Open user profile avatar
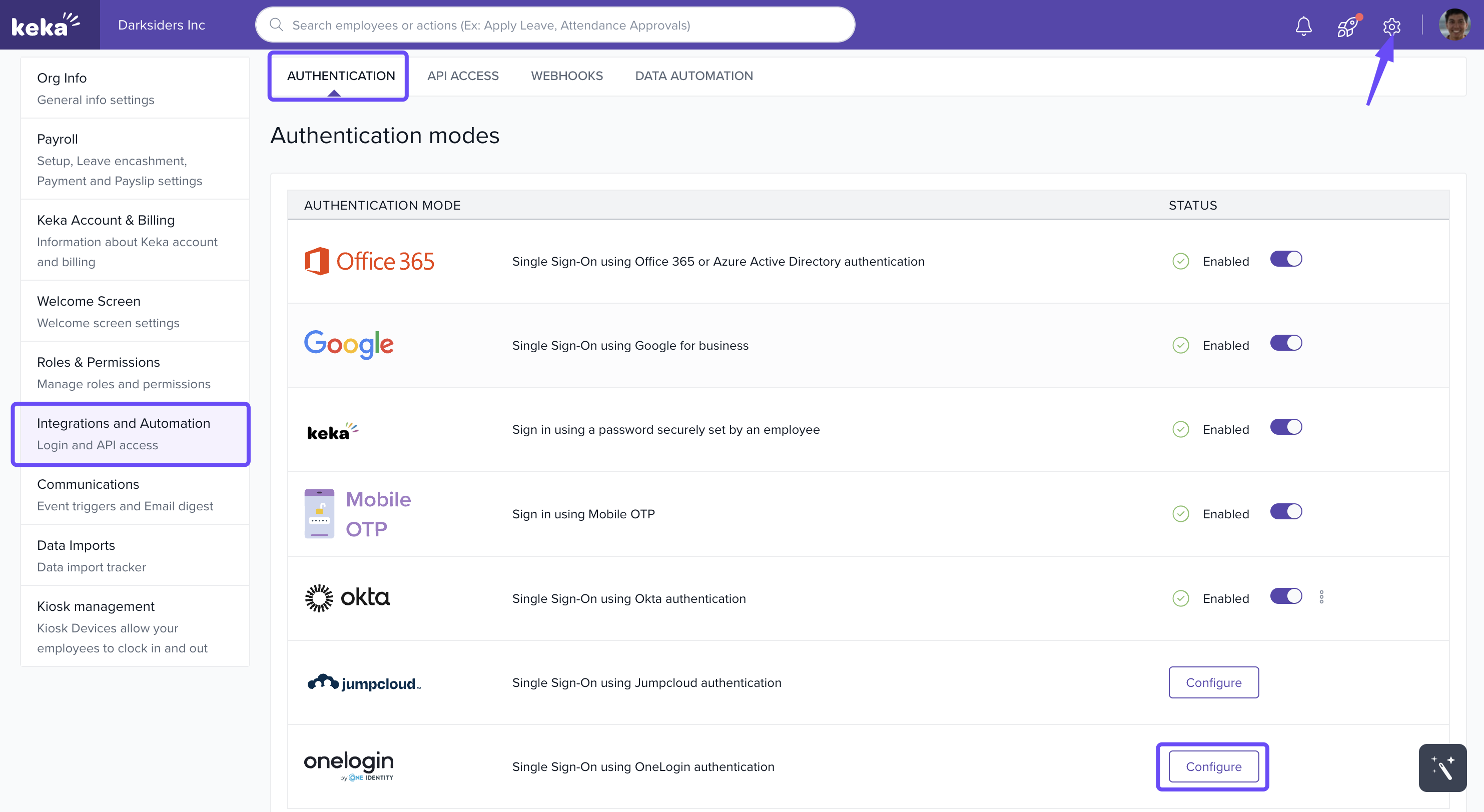The image size is (1484, 812). [x=1453, y=25]
